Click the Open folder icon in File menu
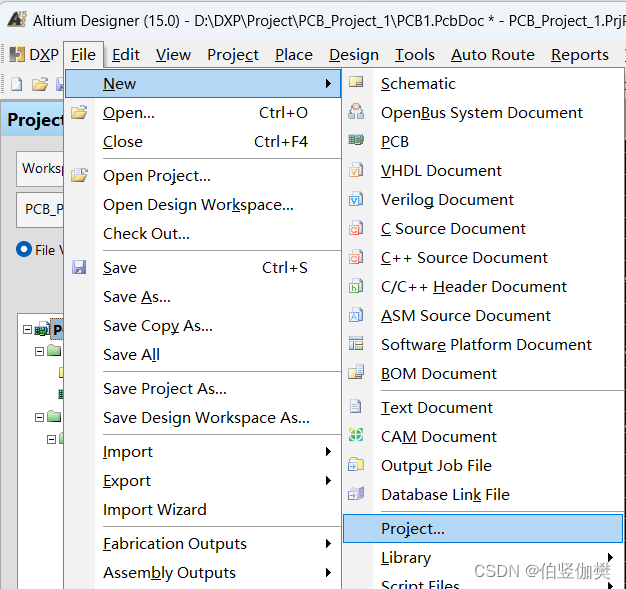The height and width of the screenshot is (589, 626). [79, 113]
